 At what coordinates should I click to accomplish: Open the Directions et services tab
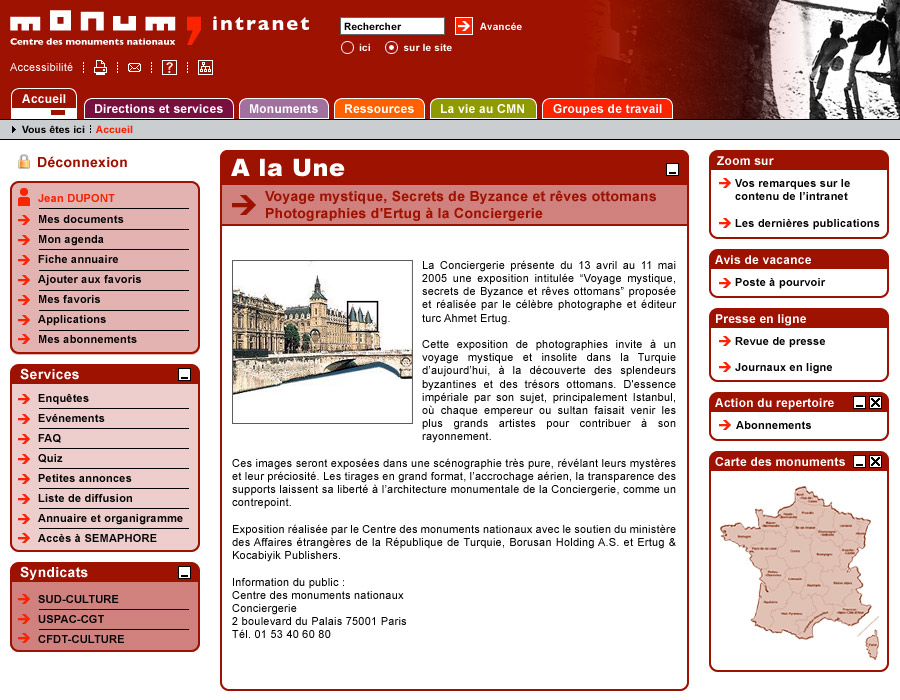tap(158, 108)
